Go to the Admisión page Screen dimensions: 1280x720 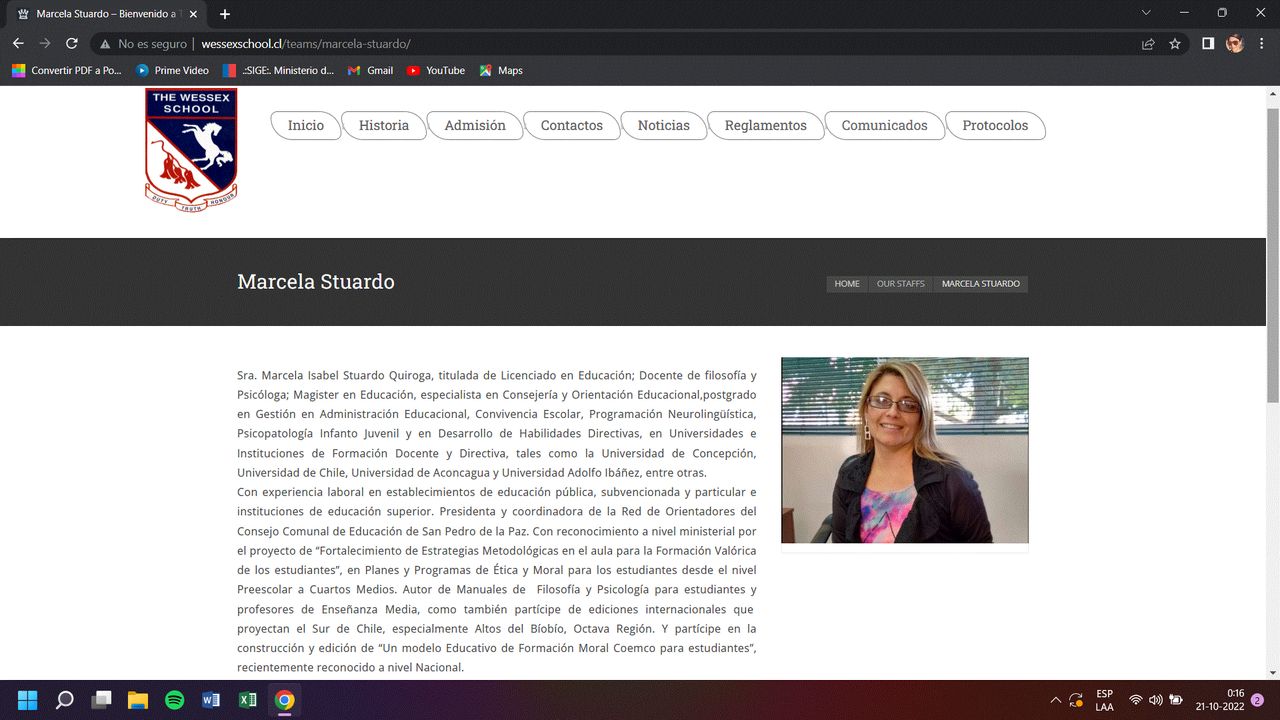(x=475, y=125)
